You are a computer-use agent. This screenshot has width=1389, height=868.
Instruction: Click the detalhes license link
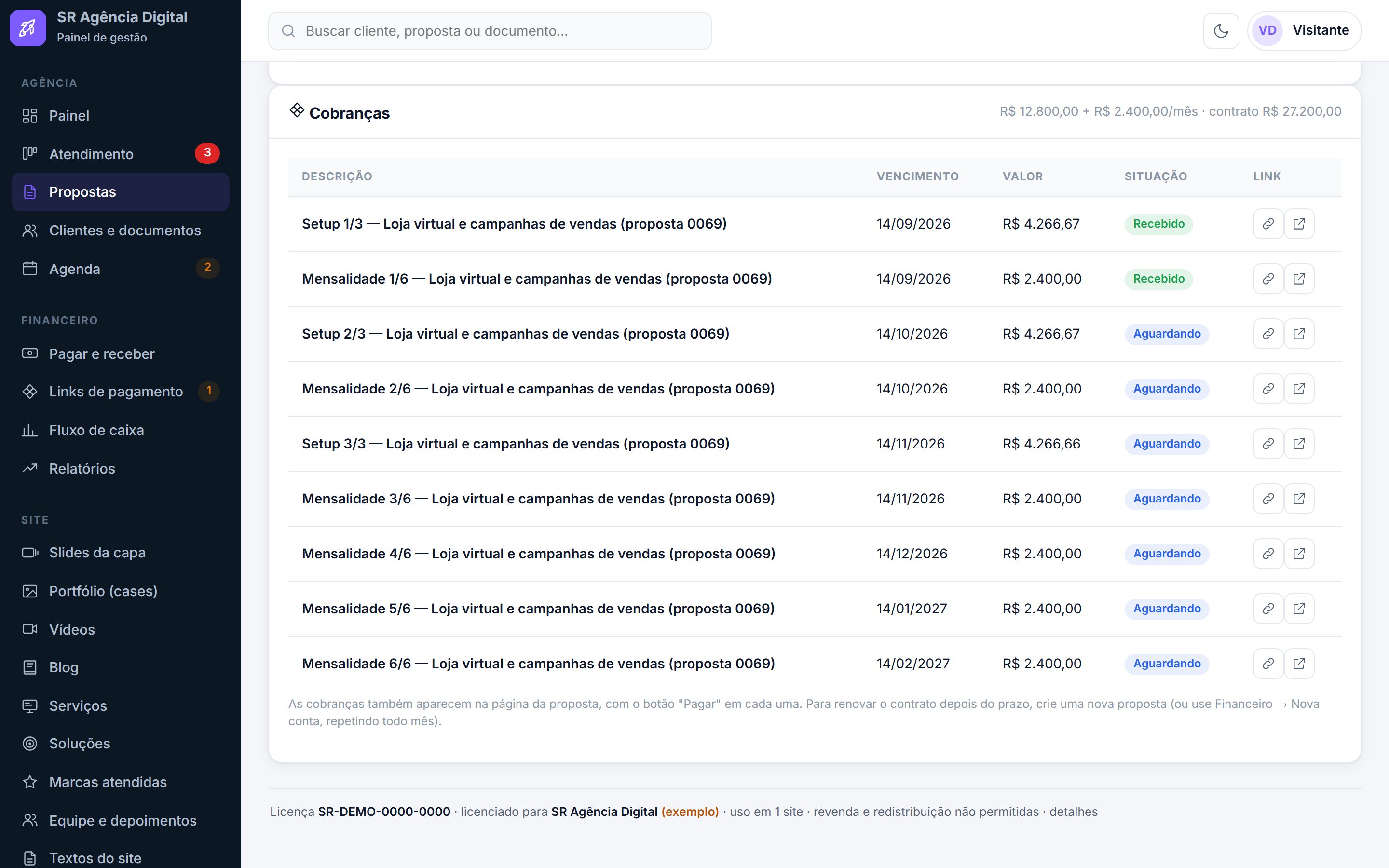point(1073,812)
